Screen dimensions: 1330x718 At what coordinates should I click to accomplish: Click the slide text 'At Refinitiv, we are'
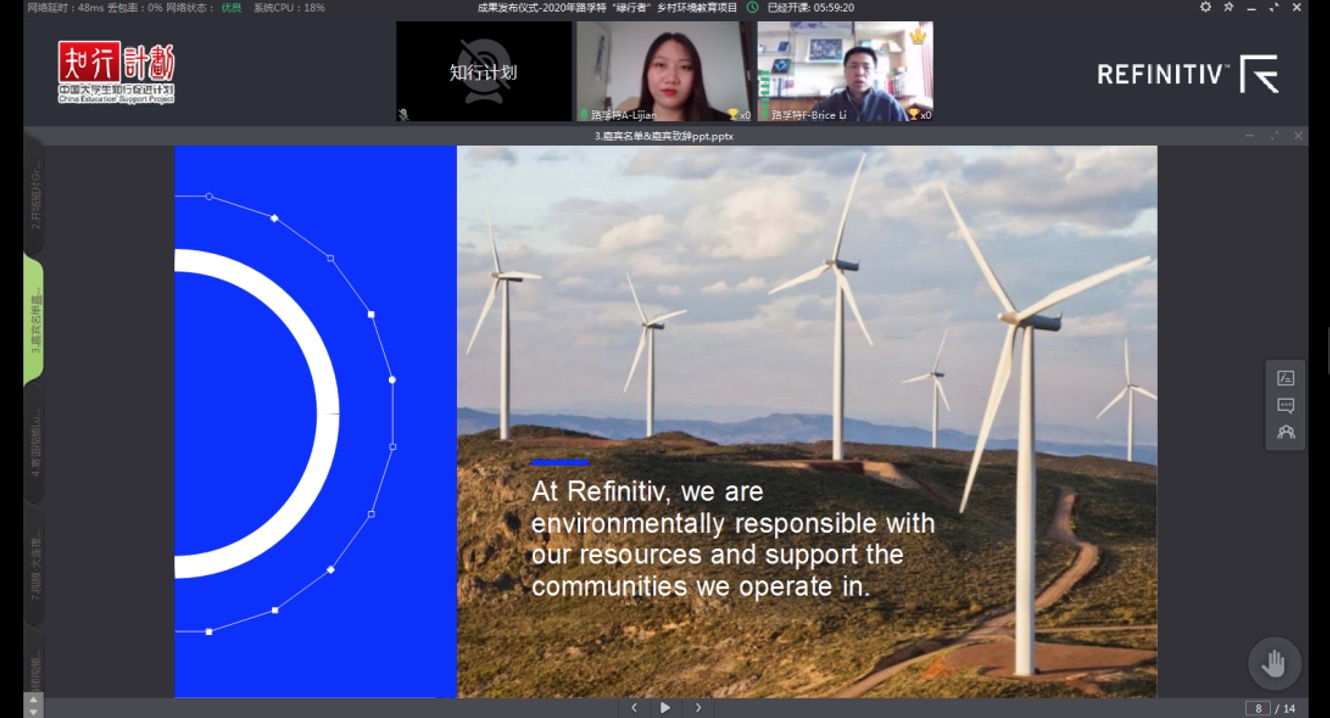647,491
